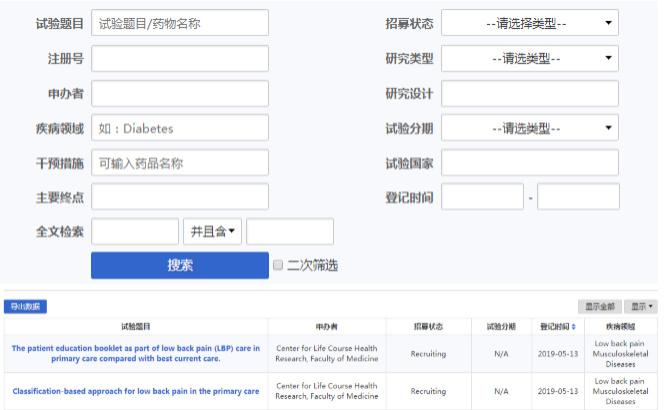Focus the 干预措施 drug name field
Image resolution: width=664 pixels, height=410 pixels.
[180, 163]
